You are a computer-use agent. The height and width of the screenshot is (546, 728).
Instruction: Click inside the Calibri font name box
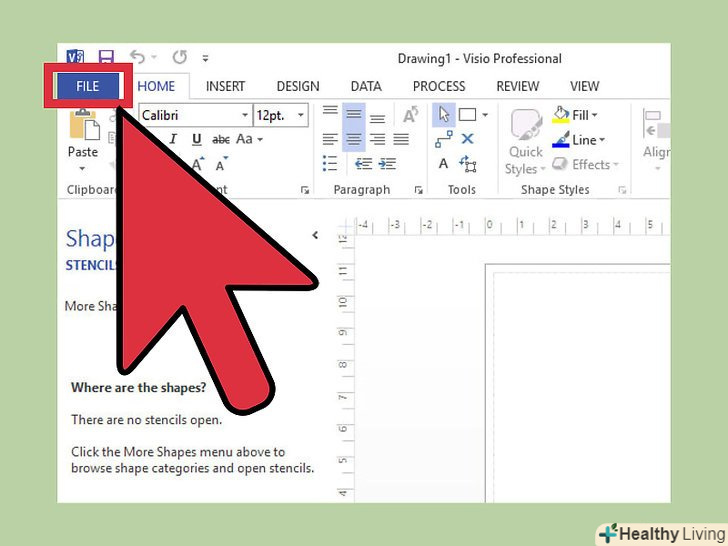click(x=189, y=115)
